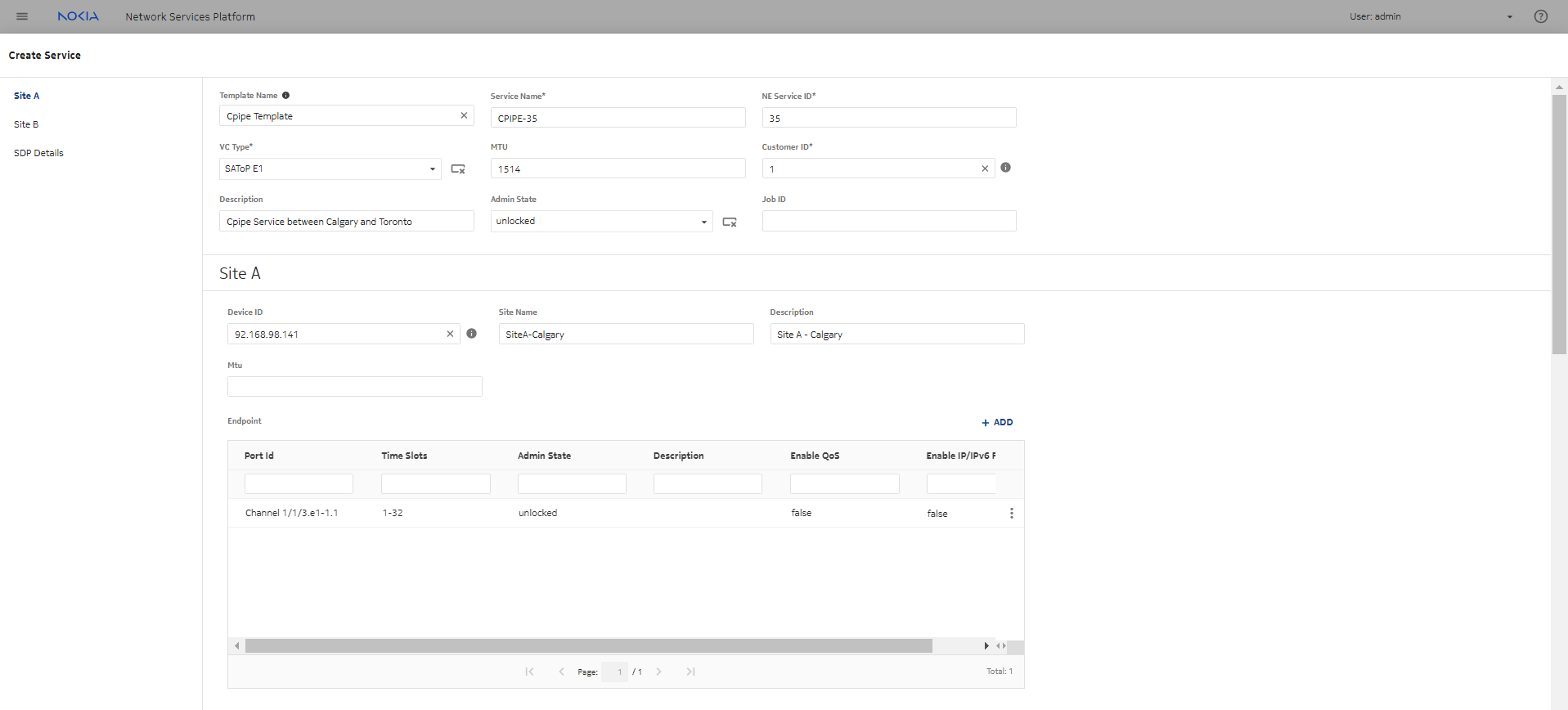Click the Customer ID info icon
This screenshot has height=710, width=1568.
tap(1005, 168)
